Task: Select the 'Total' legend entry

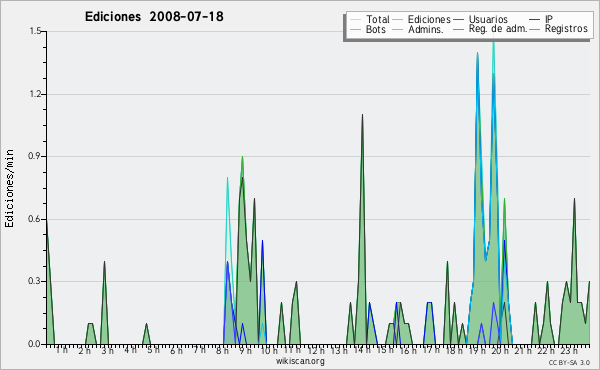Action: tap(377, 19)
